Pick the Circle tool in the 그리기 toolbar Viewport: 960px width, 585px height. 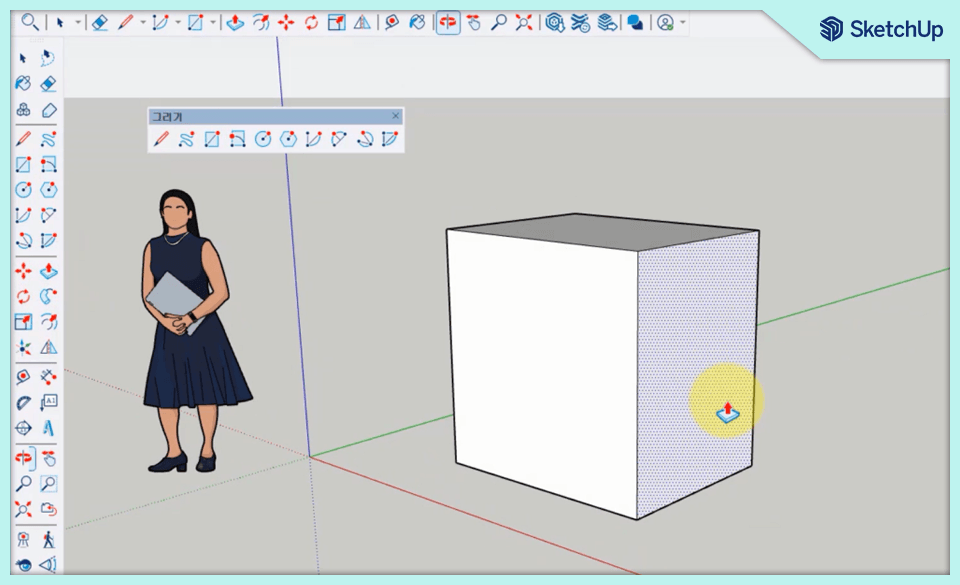tap(263, 140)
